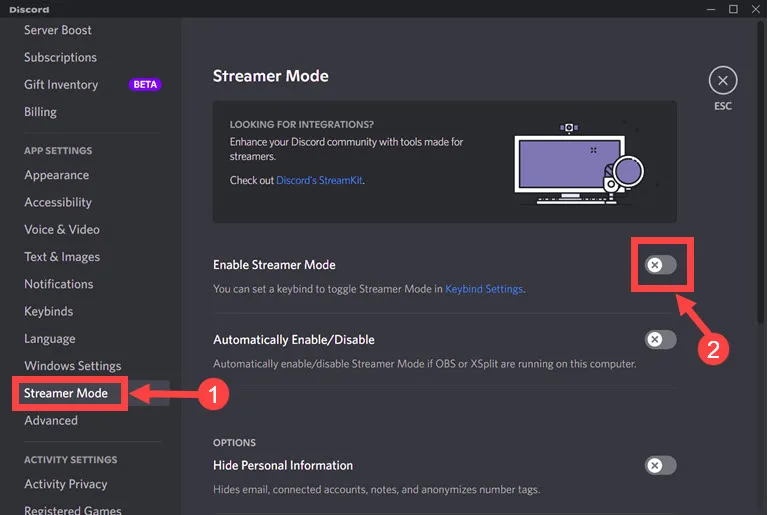Image resolution: width=768 pixels, height=515 pixels.
Task: Open Billing settings
Action: click(40, 112)
